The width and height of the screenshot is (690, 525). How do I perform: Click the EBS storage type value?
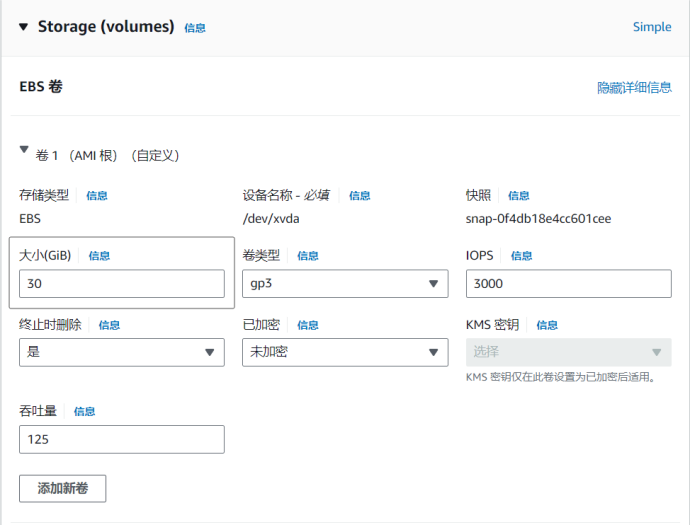click(x=30, y=219)
